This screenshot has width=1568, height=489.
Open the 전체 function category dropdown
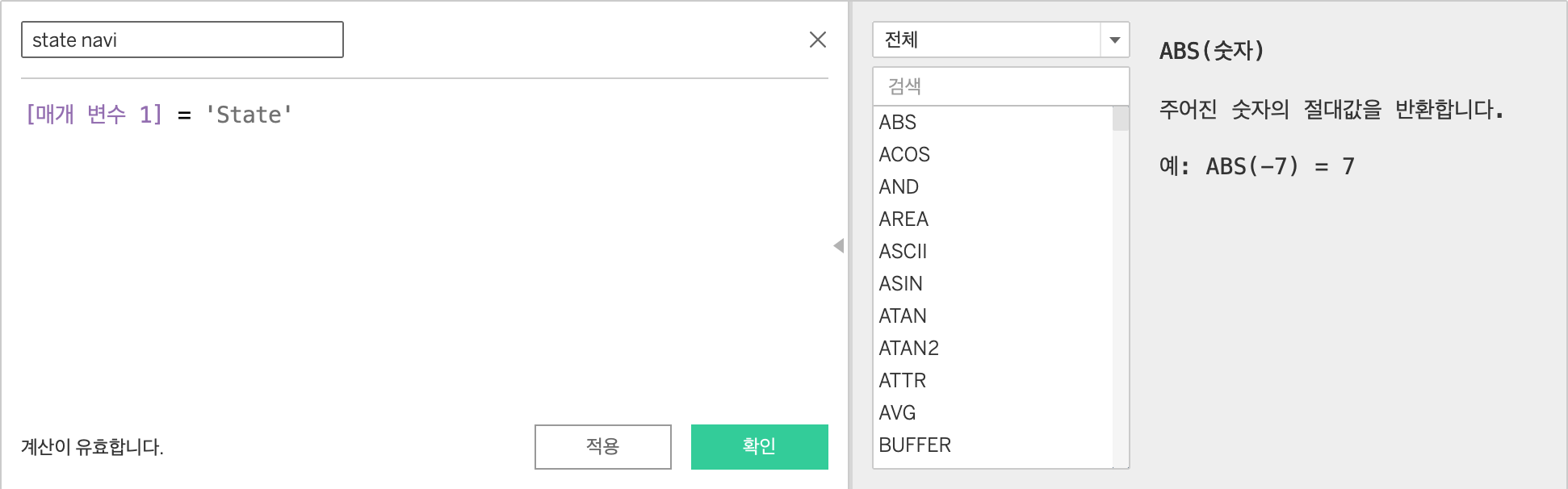(x=1000, y=40)
